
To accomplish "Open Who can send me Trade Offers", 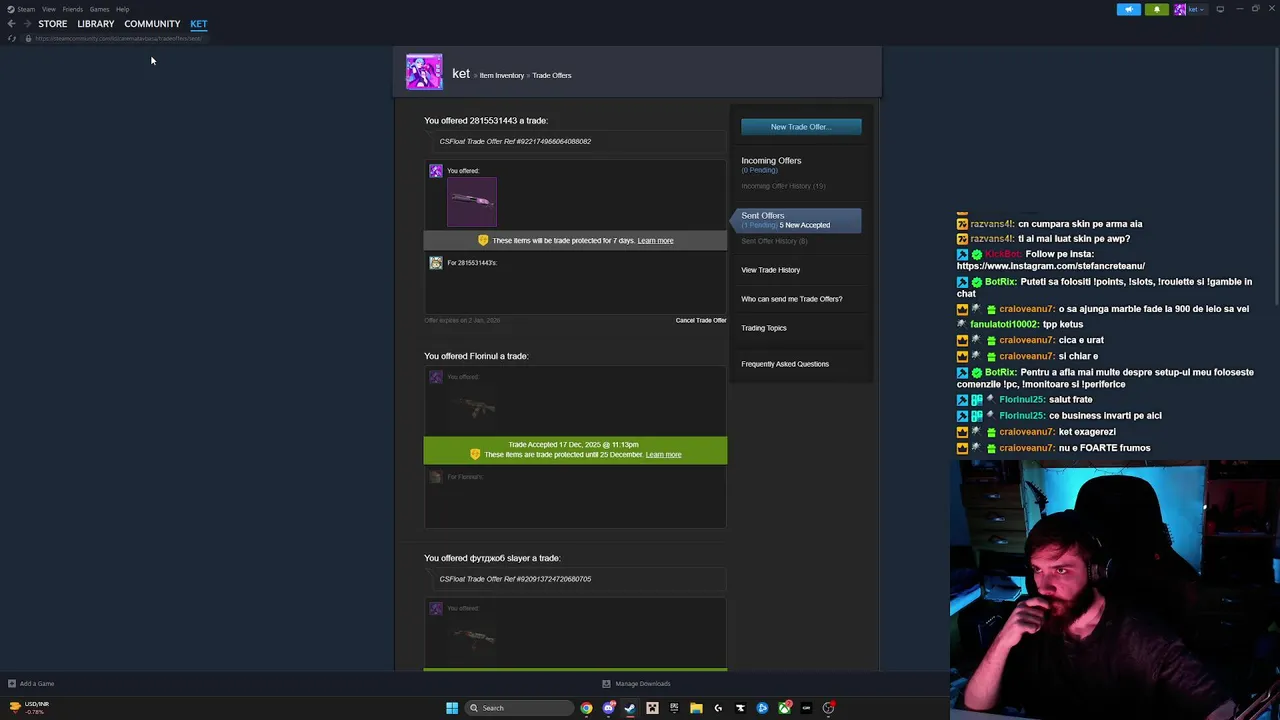I will click(791, 299).
